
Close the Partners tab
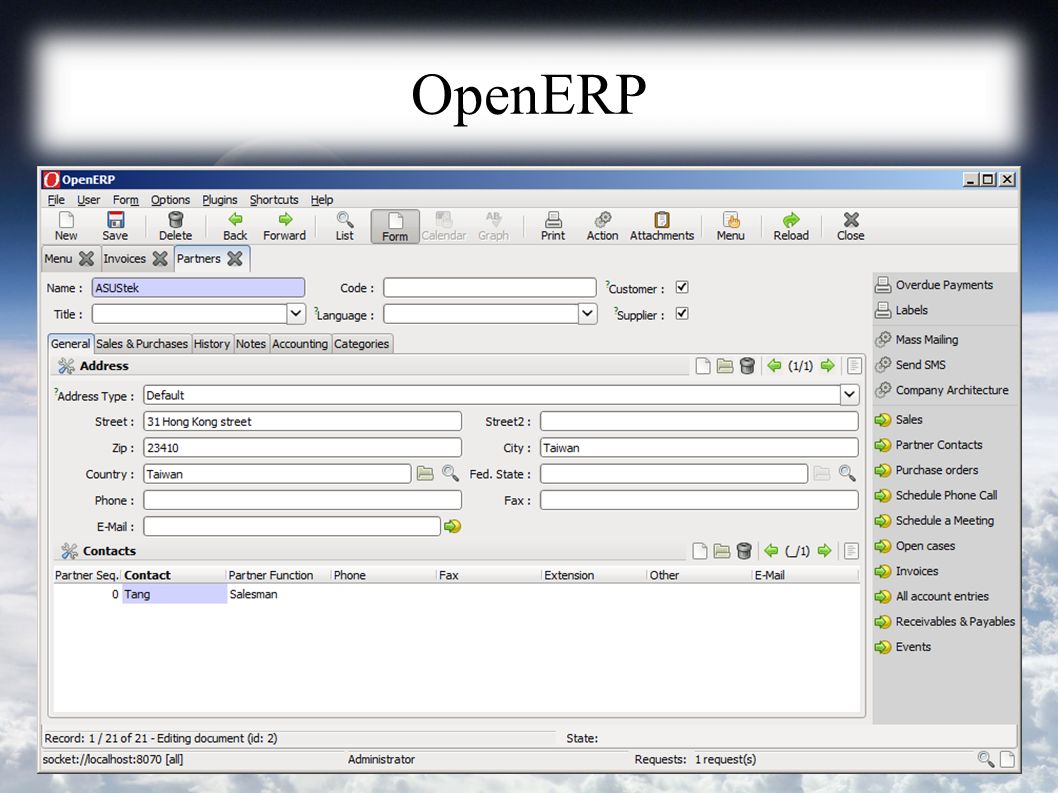click(x=235, y=258)
